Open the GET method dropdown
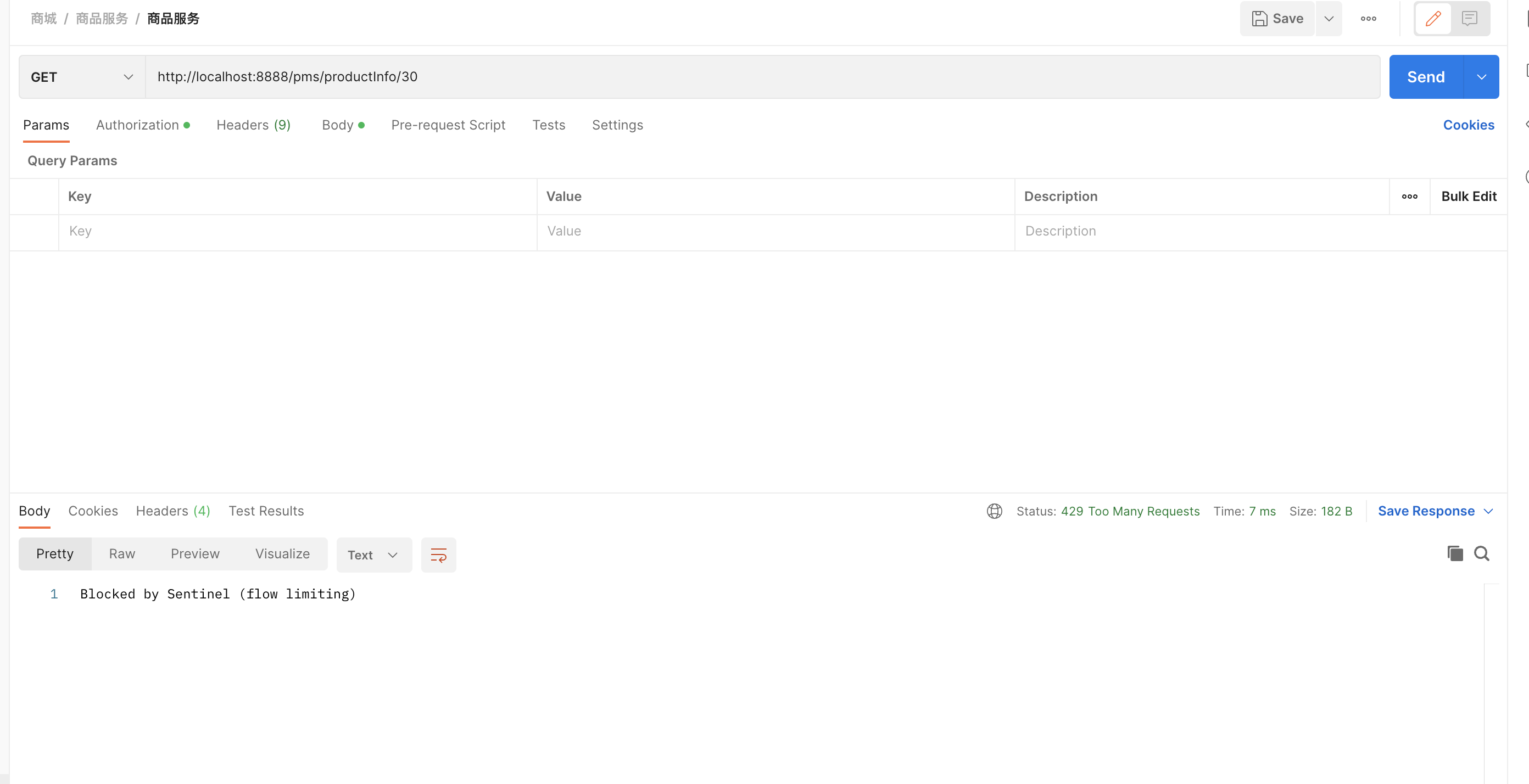The height and width of the screenshot is (784, 1529). point(81,77)
